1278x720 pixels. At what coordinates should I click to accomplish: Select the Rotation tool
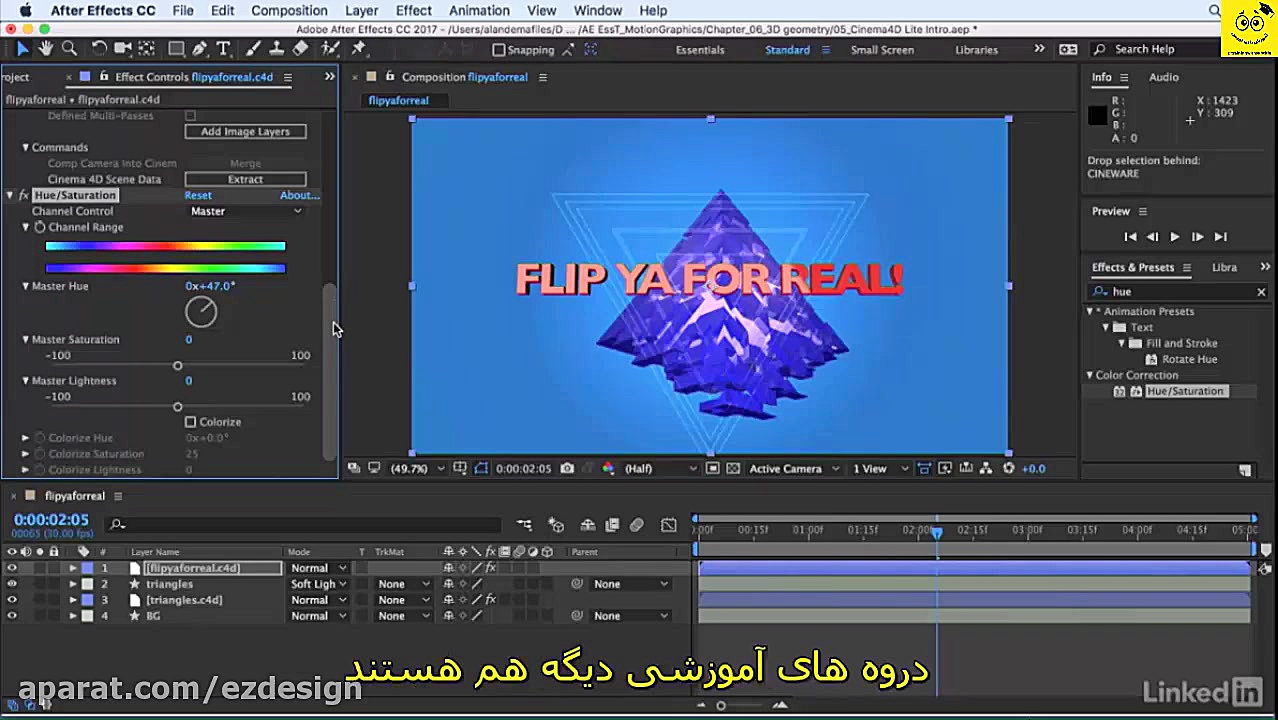[98, 48]
